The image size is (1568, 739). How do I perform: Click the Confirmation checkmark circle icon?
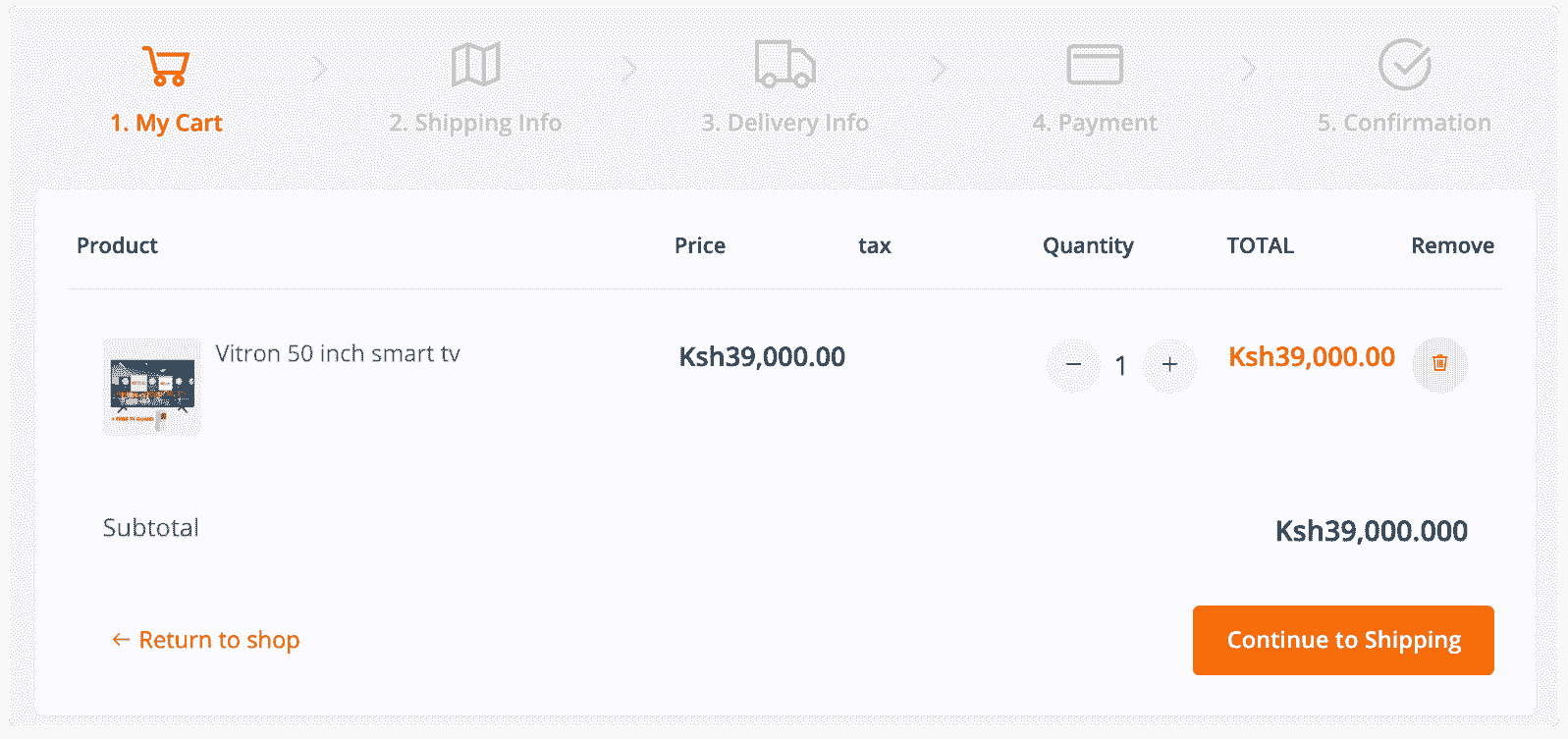[x=1405, y=65]
